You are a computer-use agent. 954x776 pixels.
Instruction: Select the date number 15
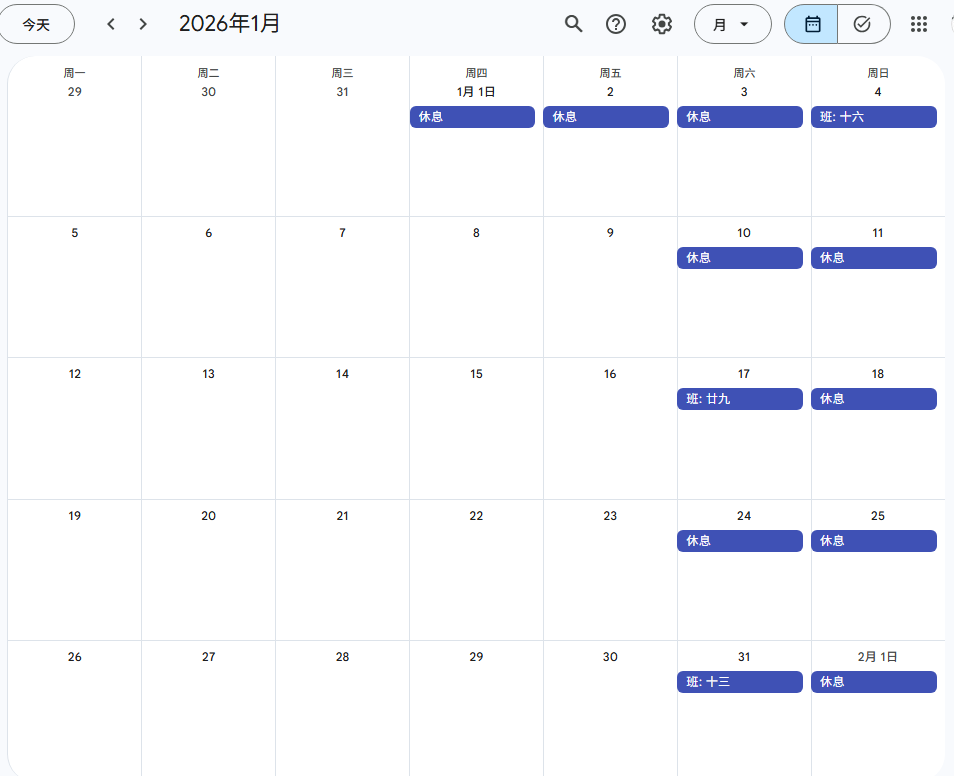pos(476,374)
